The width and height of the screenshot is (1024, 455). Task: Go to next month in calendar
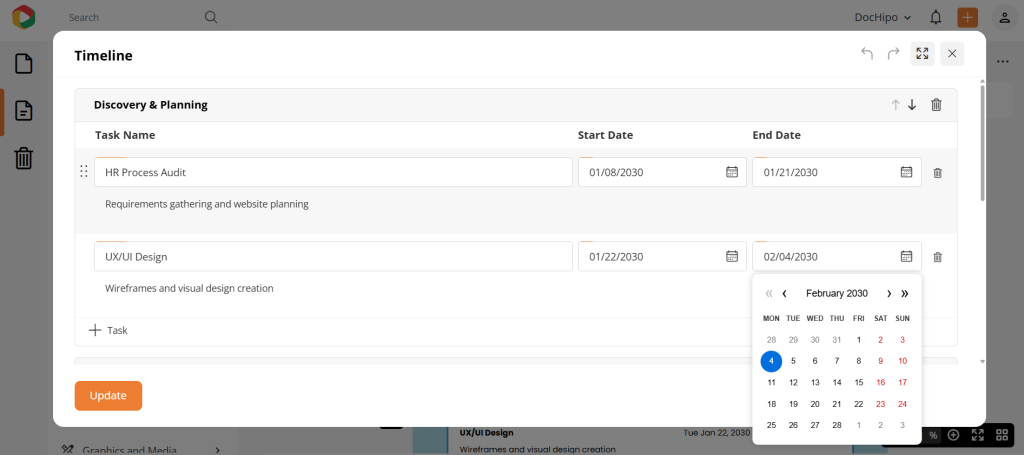889,294
